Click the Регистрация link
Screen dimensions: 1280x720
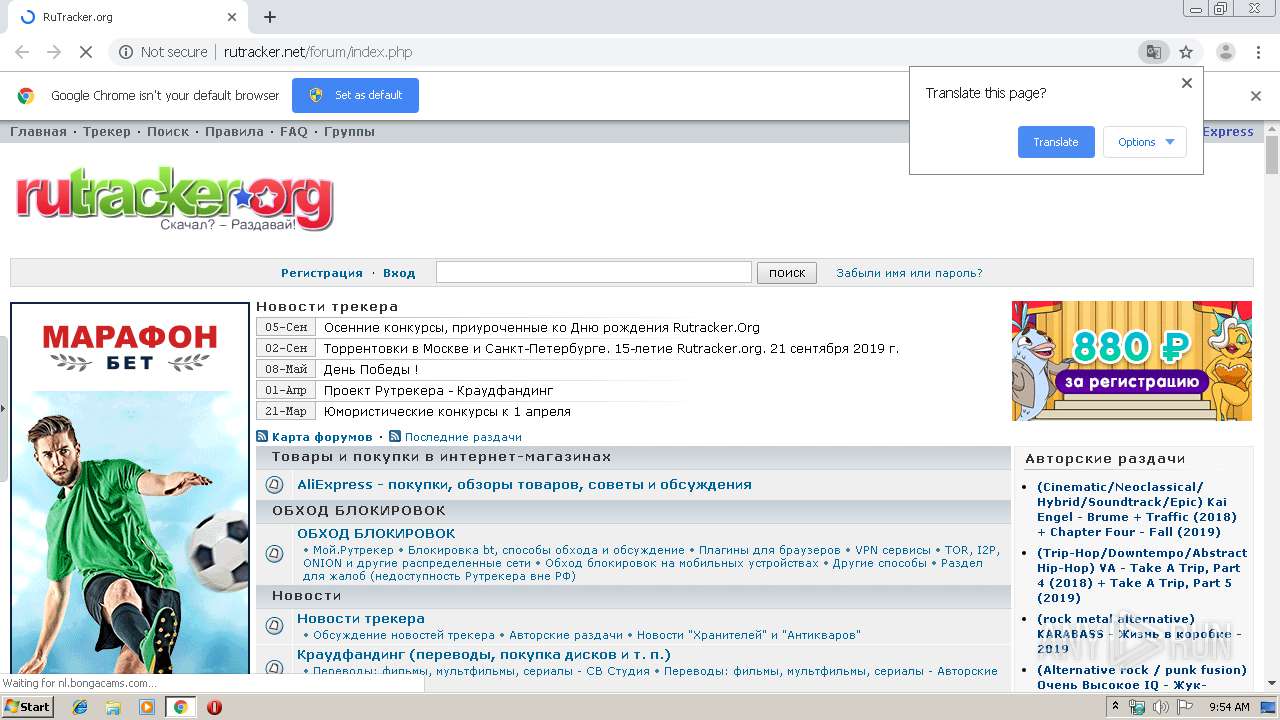322,273
